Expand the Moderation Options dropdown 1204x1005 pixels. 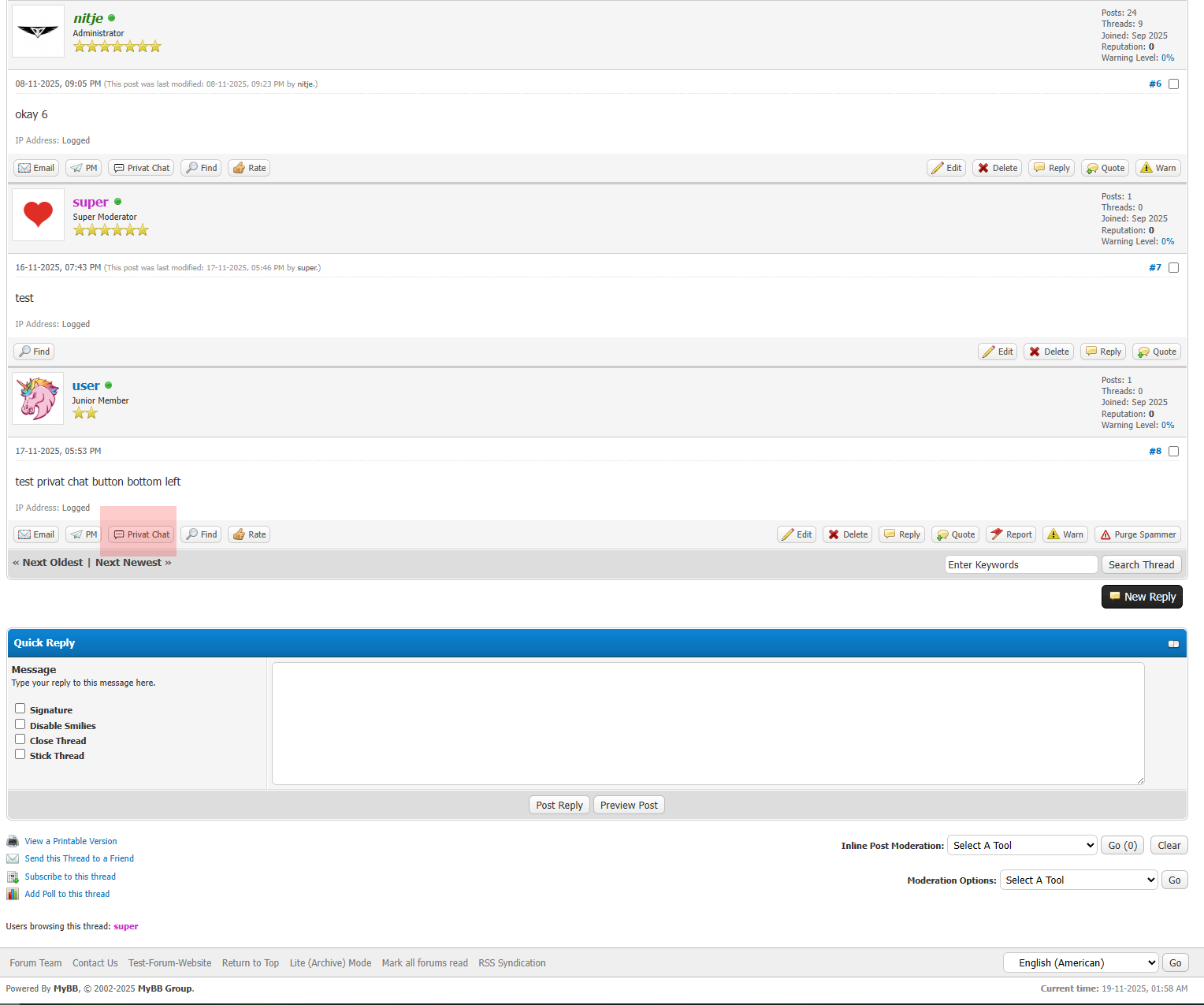[x=1078, y=880]
